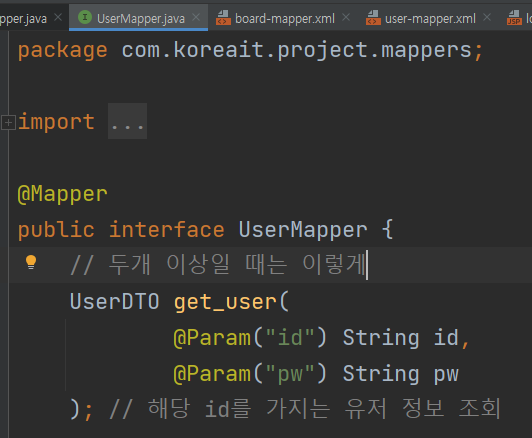
Task: Click the @Param("pw") annotation
Action: [x=250, y=374]
